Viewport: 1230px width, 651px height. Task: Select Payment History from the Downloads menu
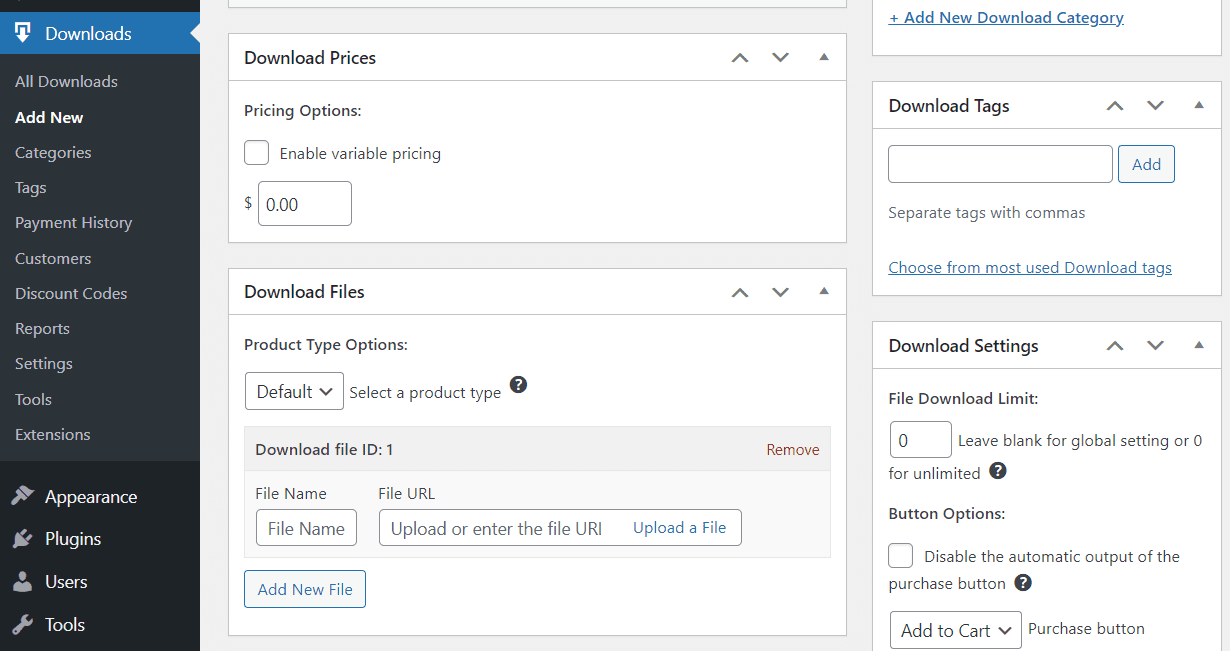point(73,222)
